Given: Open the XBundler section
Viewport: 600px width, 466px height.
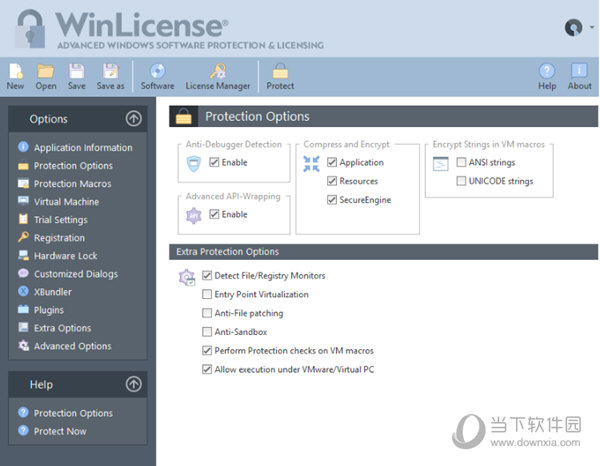Looking at the screenshot, I should click(52, 292).
